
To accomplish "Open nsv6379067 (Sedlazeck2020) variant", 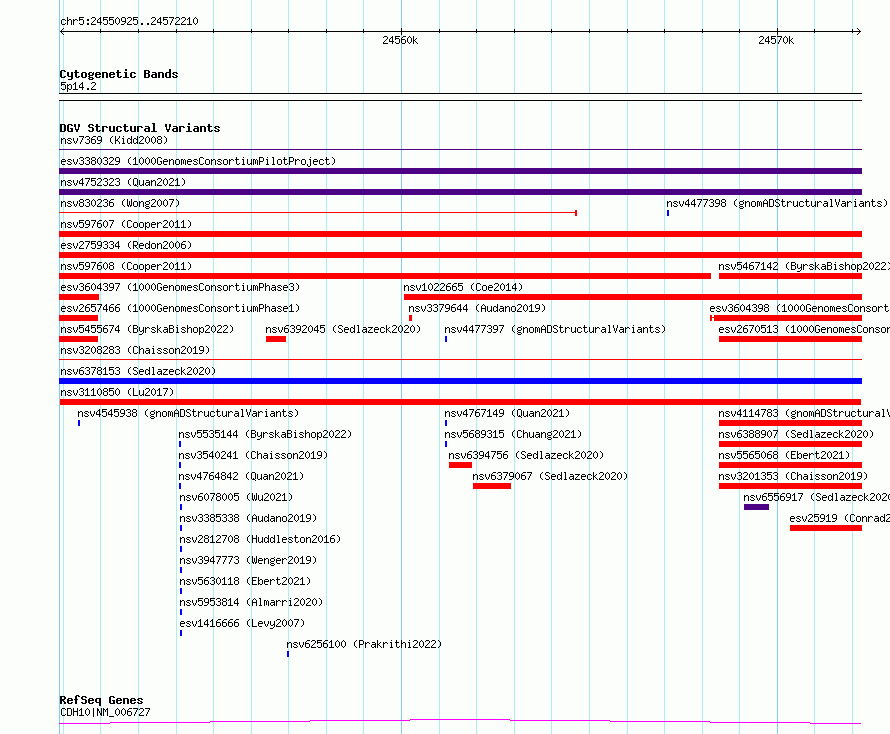I will [x=550, y=476].
